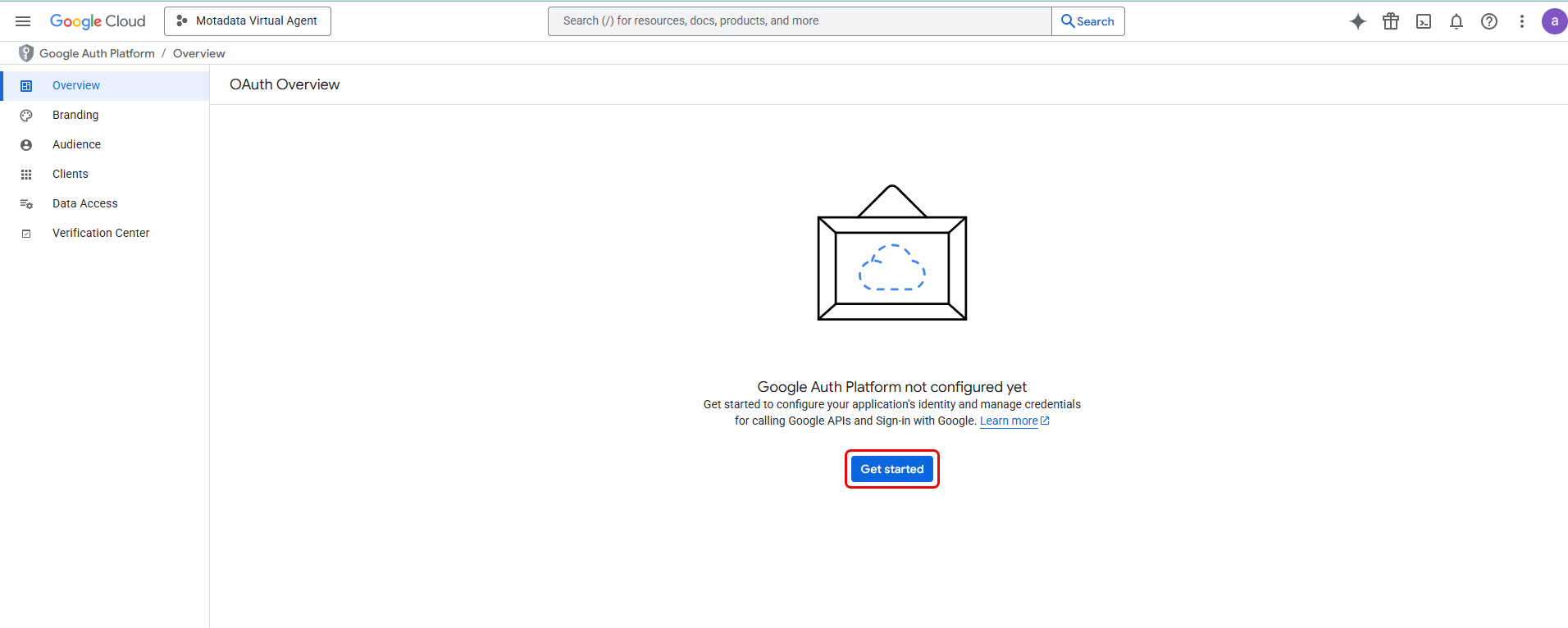Open the Data Access sidebar item
The image size is (1568, 628).
(105, 203)
